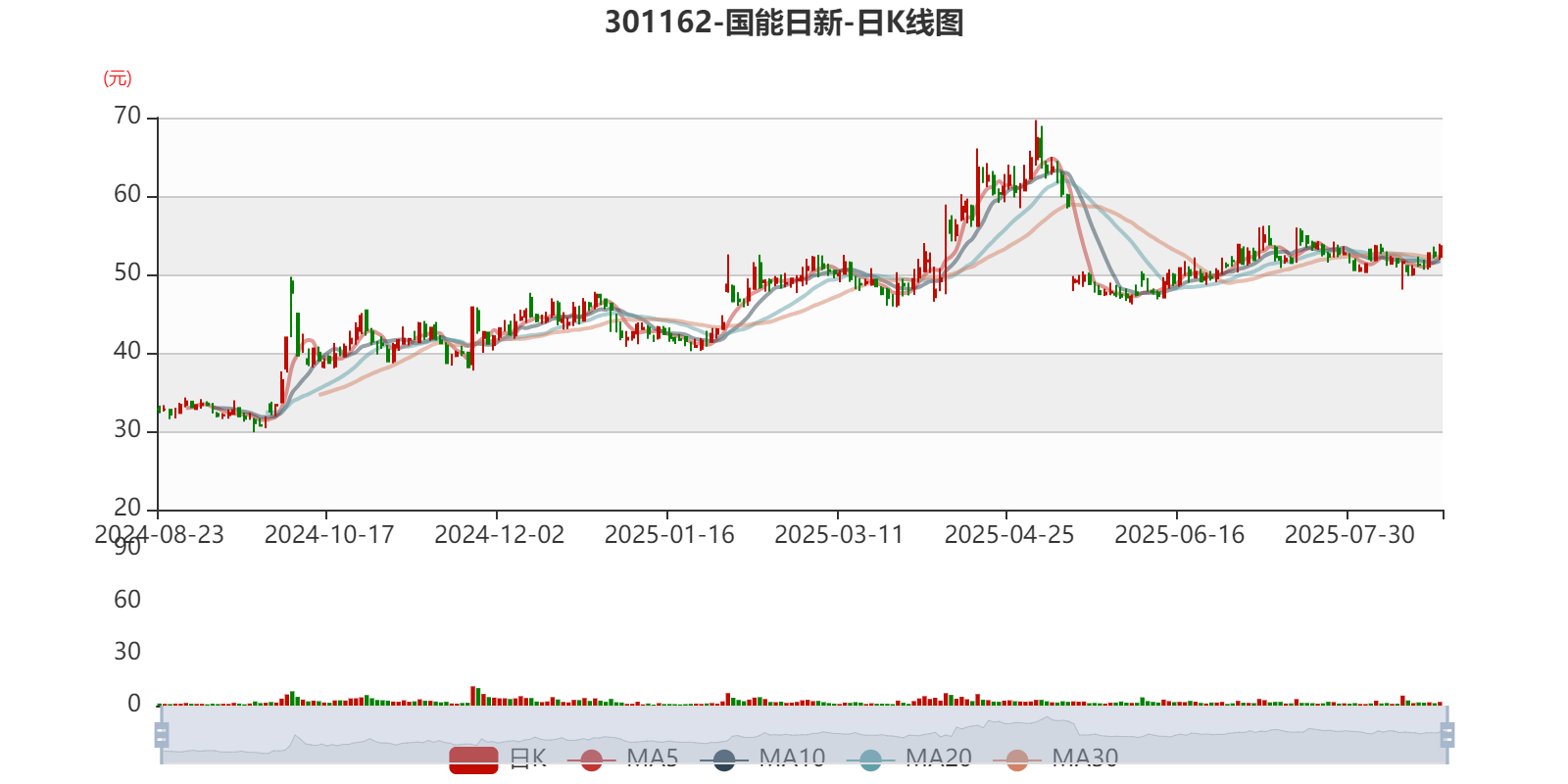Click the chart title 301162-国能日新-日K线图

click(x=784, y=22)
